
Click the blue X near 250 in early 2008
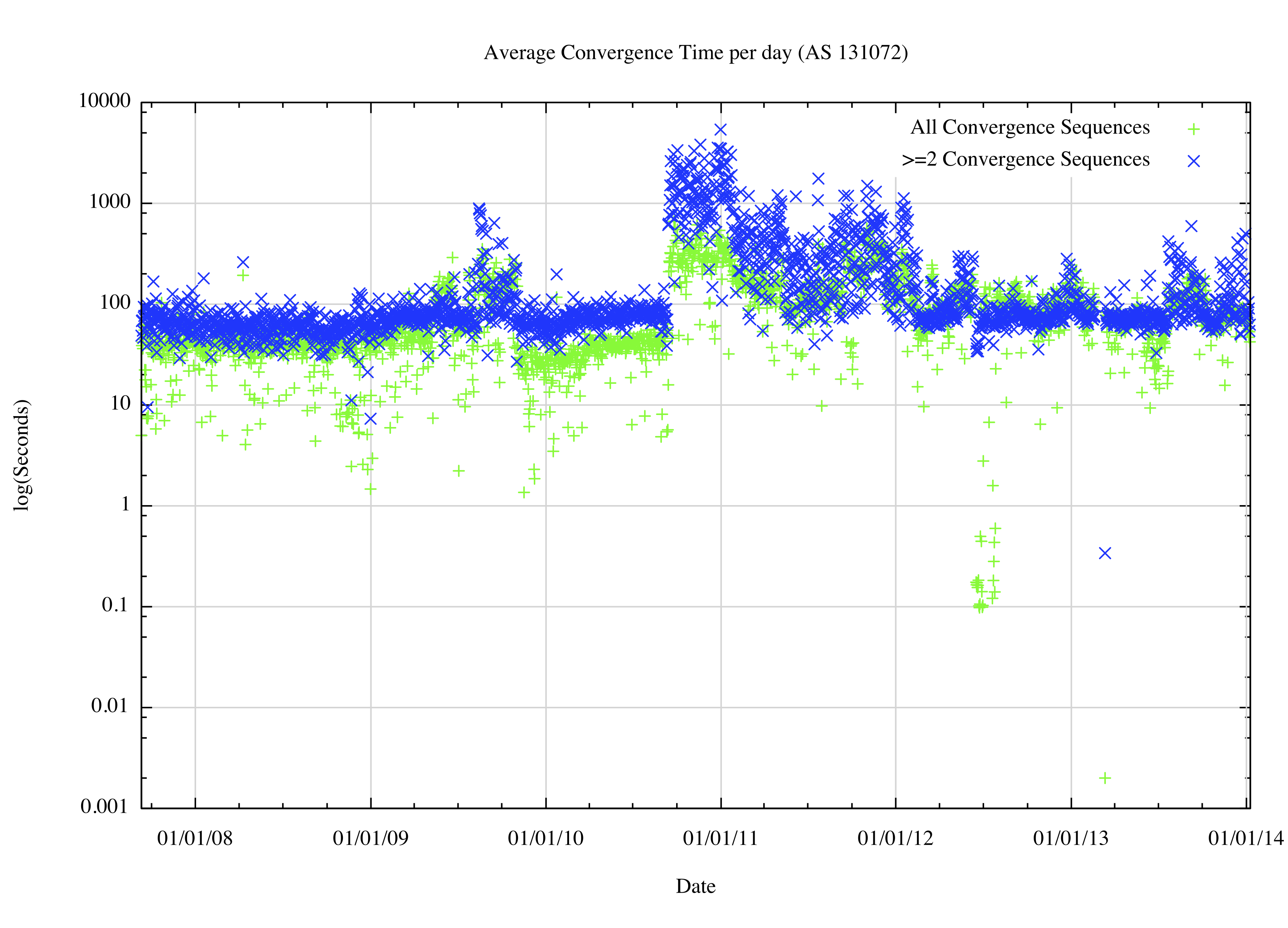tap(243, 262)
